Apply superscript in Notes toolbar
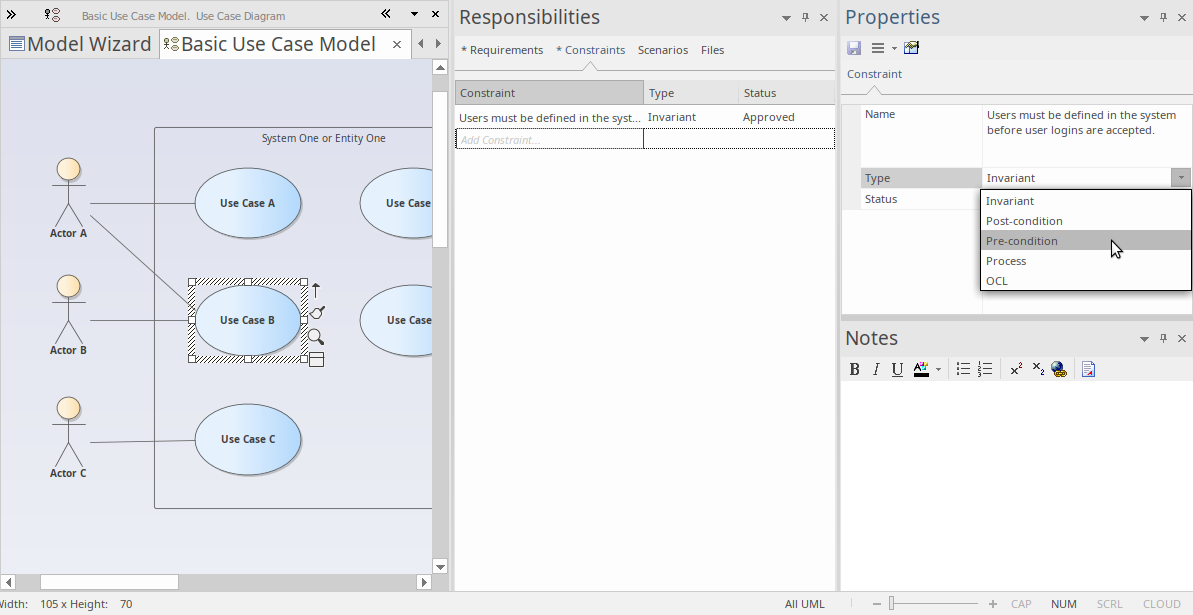This screenshot has height=615, width=1193. pos(1016,370)
